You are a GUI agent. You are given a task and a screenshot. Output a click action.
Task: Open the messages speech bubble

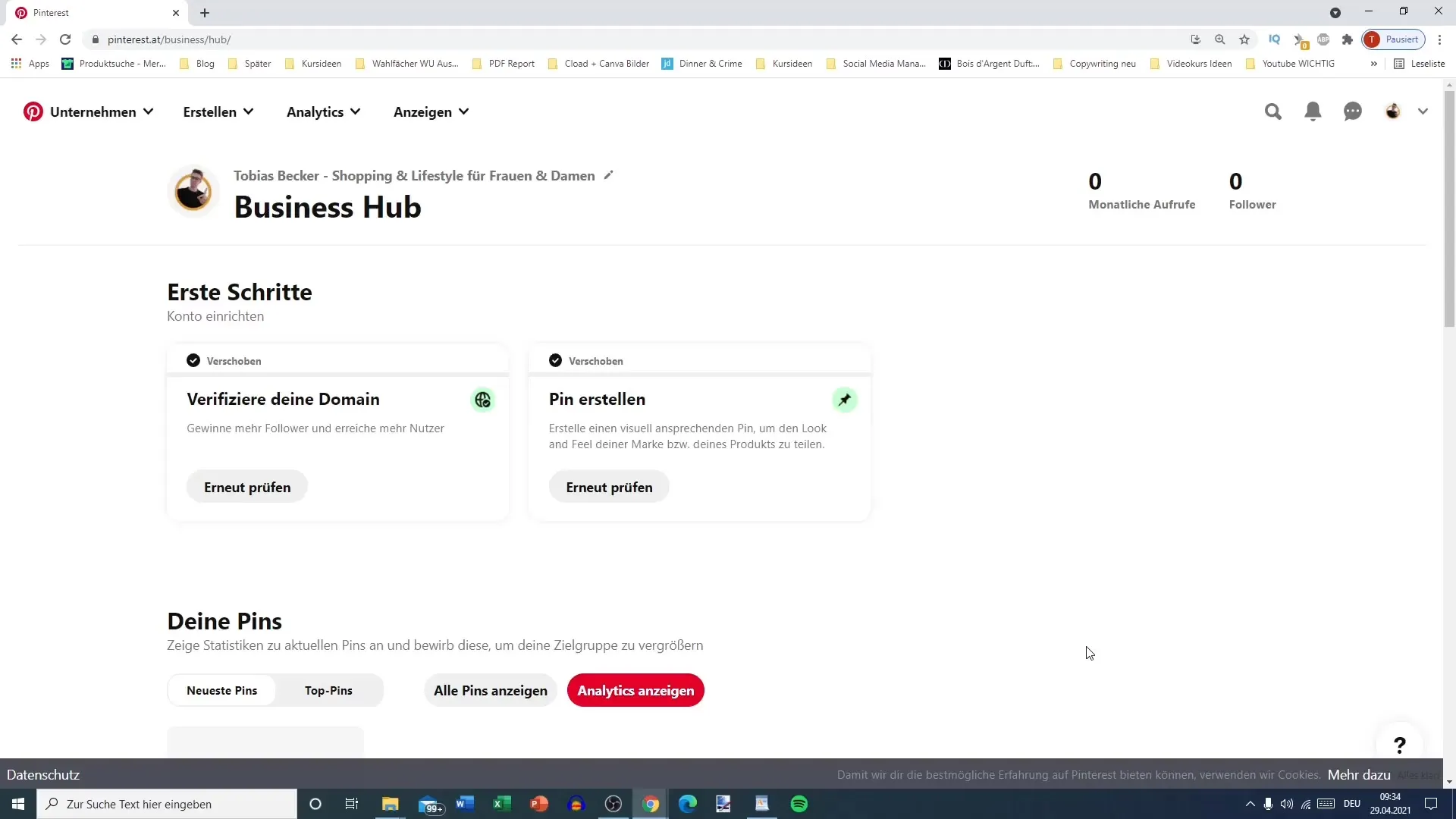1353,112
